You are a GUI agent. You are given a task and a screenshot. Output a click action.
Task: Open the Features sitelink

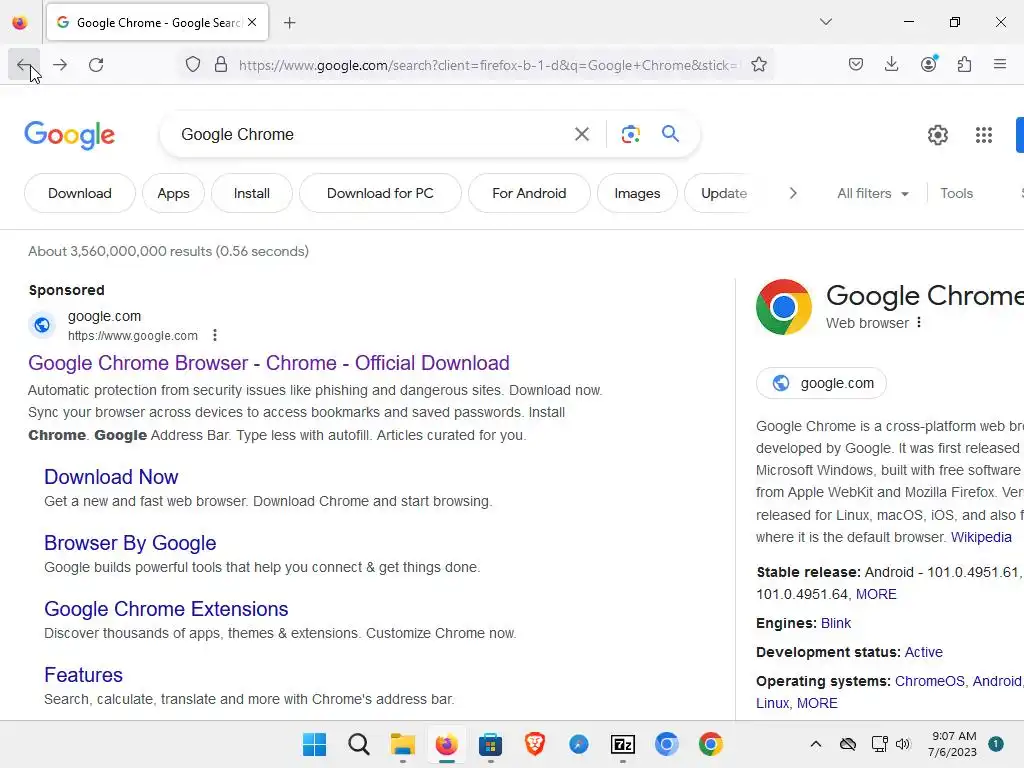[x=83, y=675]
